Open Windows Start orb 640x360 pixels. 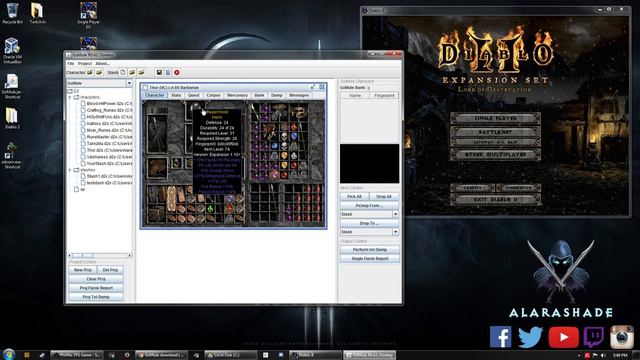click(9, 354)
